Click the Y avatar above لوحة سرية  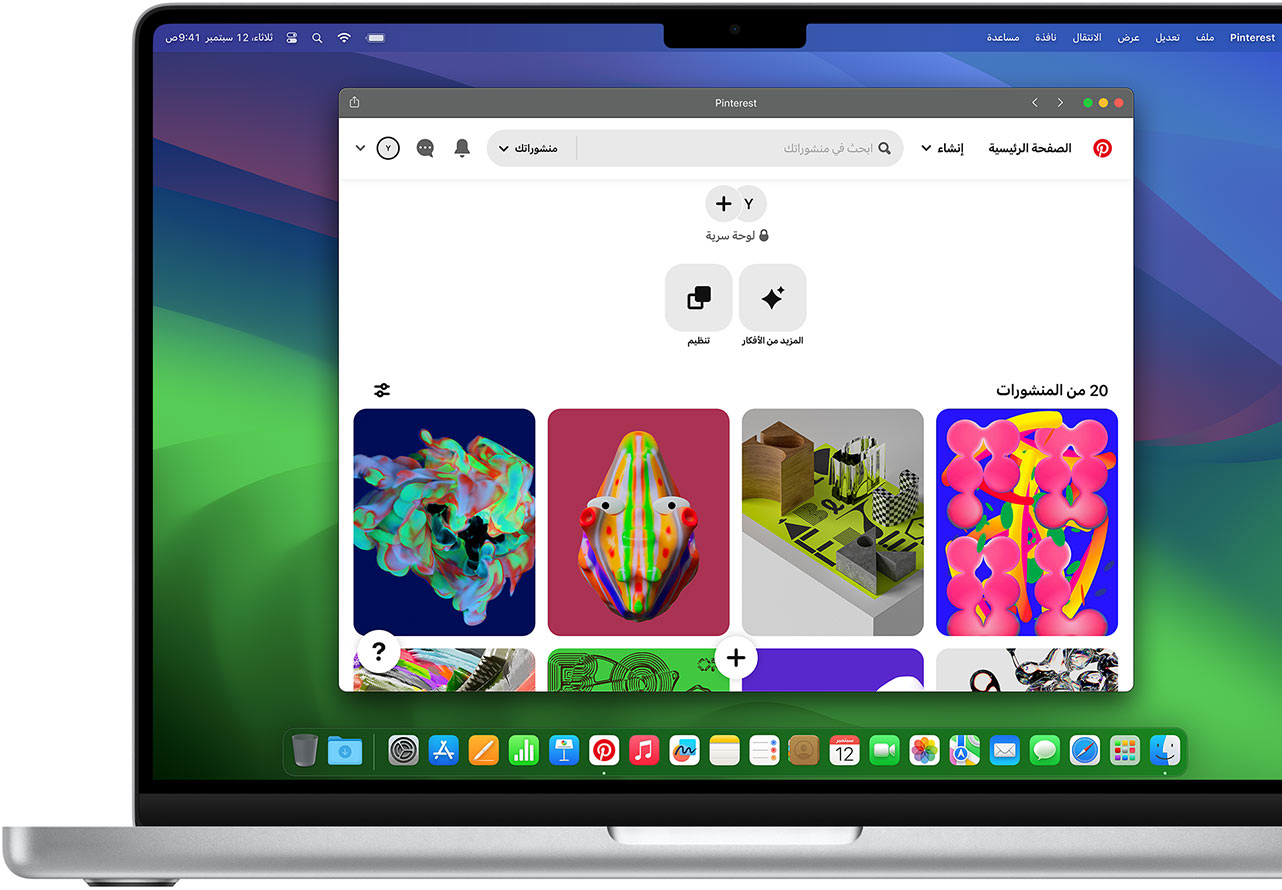[751, 204]
